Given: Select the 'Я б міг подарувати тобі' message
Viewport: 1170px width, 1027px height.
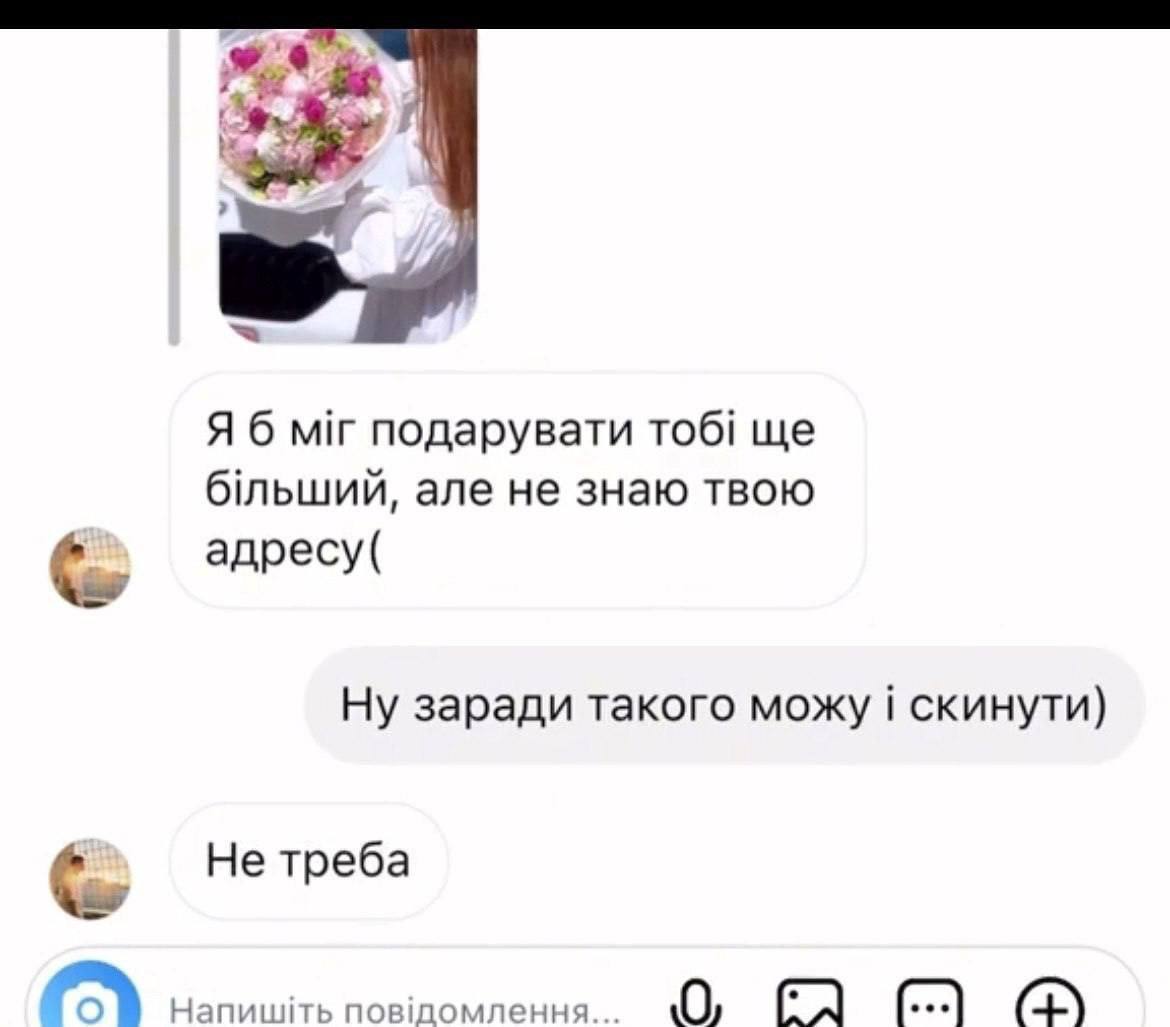Looking at the screenshot, I should click(517, 490).
